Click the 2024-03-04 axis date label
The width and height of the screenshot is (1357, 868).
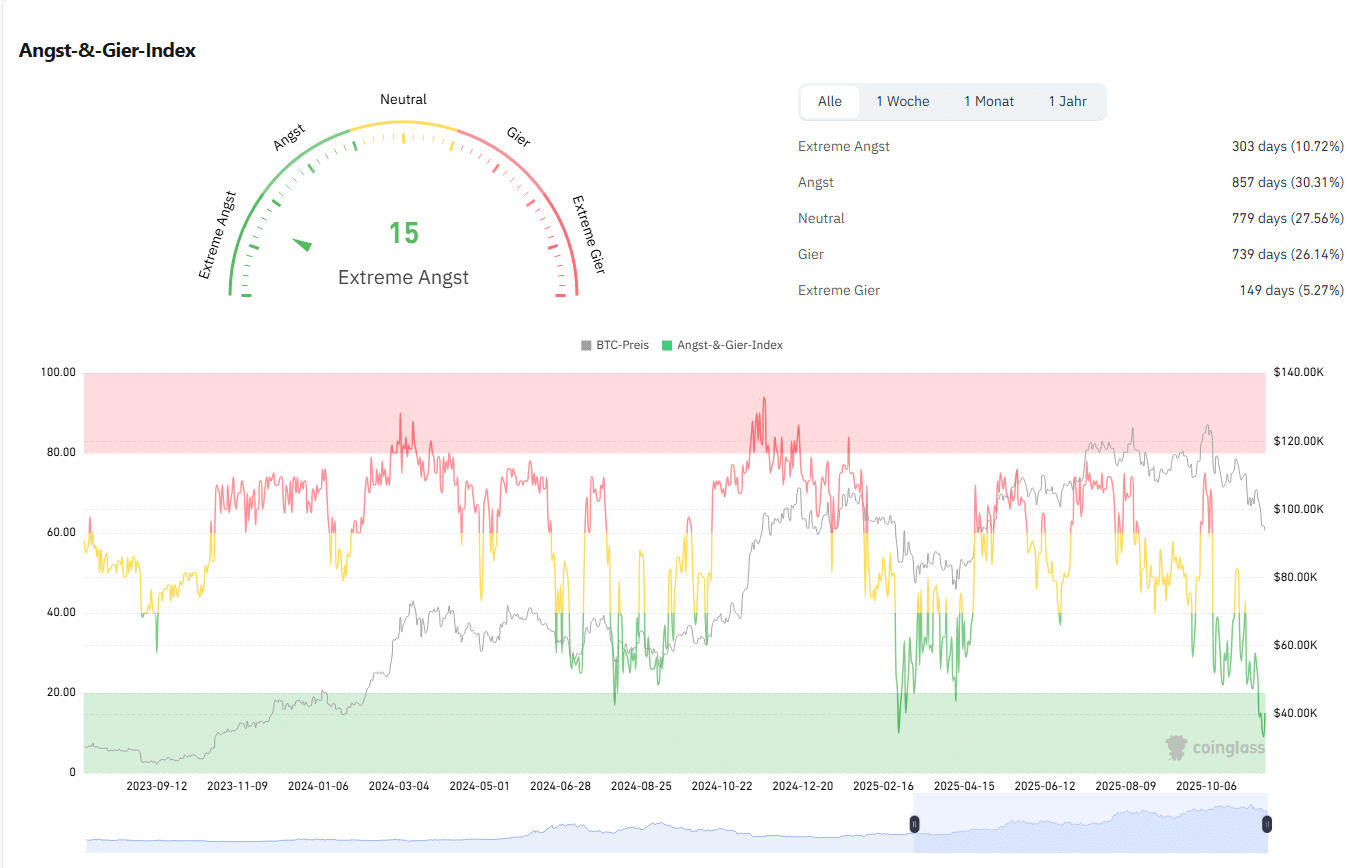click(x=399, y=786)
